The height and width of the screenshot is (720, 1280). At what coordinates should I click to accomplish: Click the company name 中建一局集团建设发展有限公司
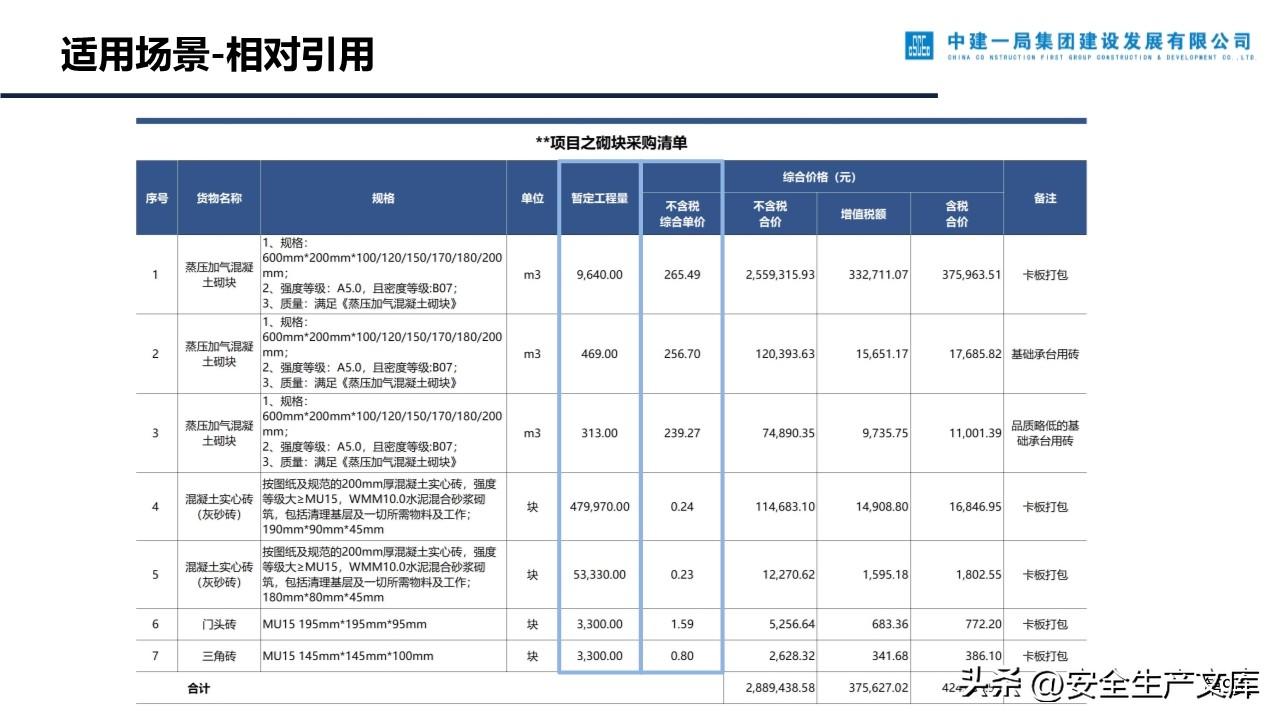coord(1099,41)
